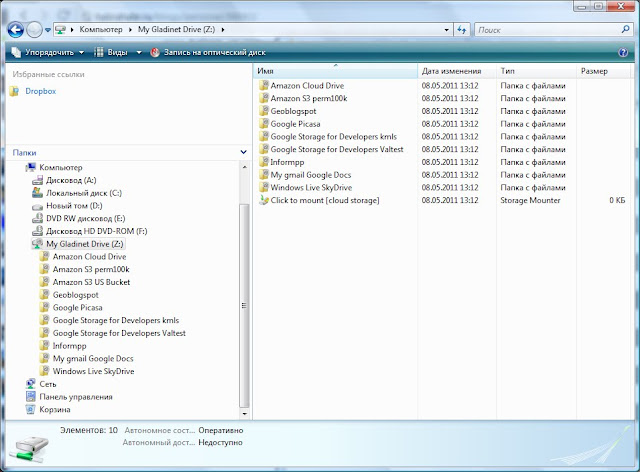Click the Geoblogspot list folder icon
640x472 pixels.
264,111
